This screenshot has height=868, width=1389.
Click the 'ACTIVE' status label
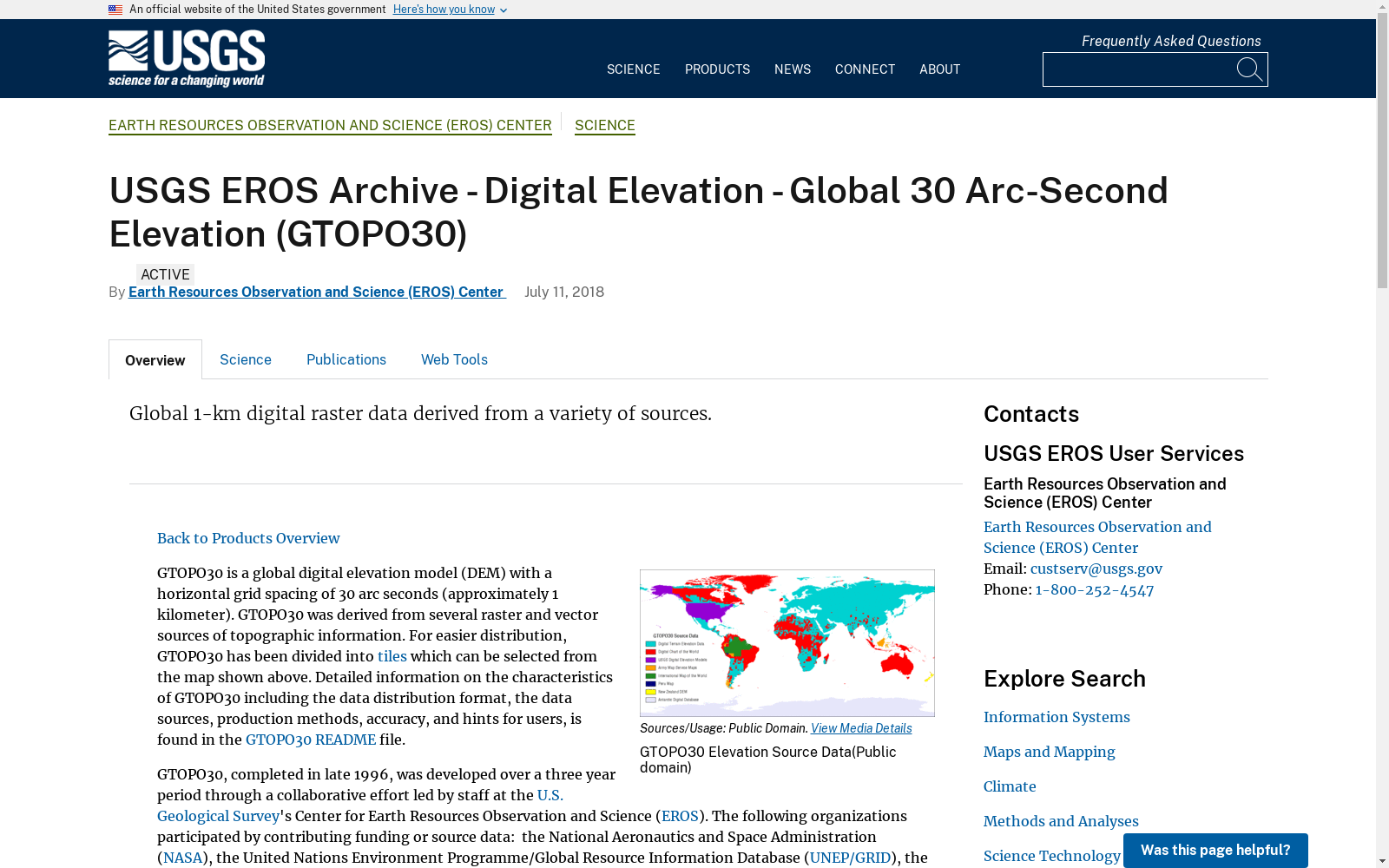click(x=165, y=274)
